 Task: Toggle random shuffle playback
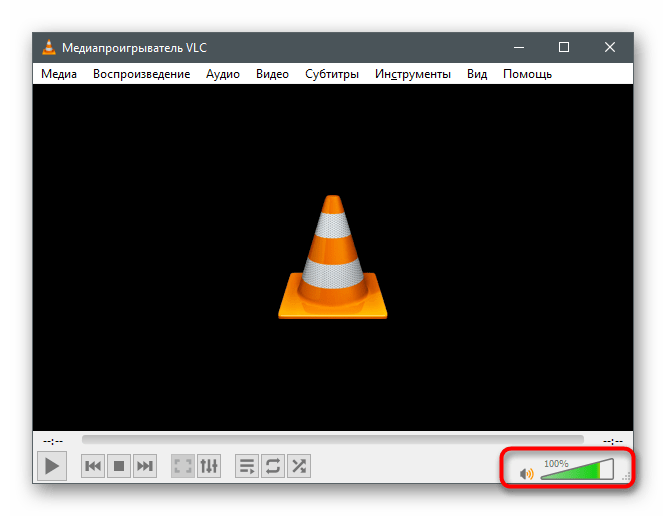tap(299, 466)
